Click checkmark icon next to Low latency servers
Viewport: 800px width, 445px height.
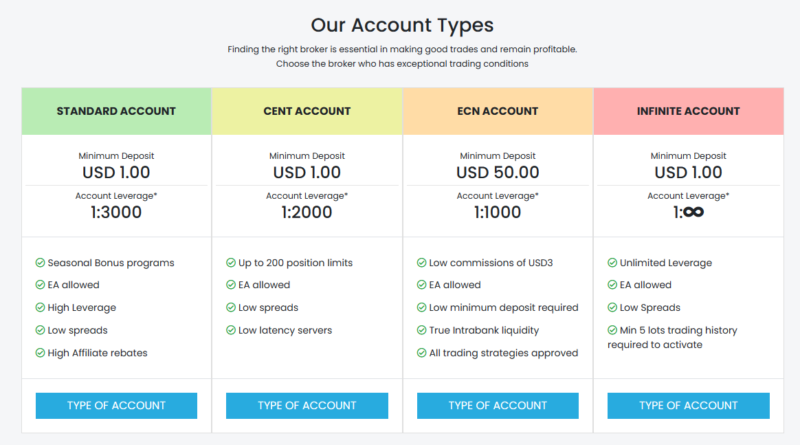(x=231, y=330)
